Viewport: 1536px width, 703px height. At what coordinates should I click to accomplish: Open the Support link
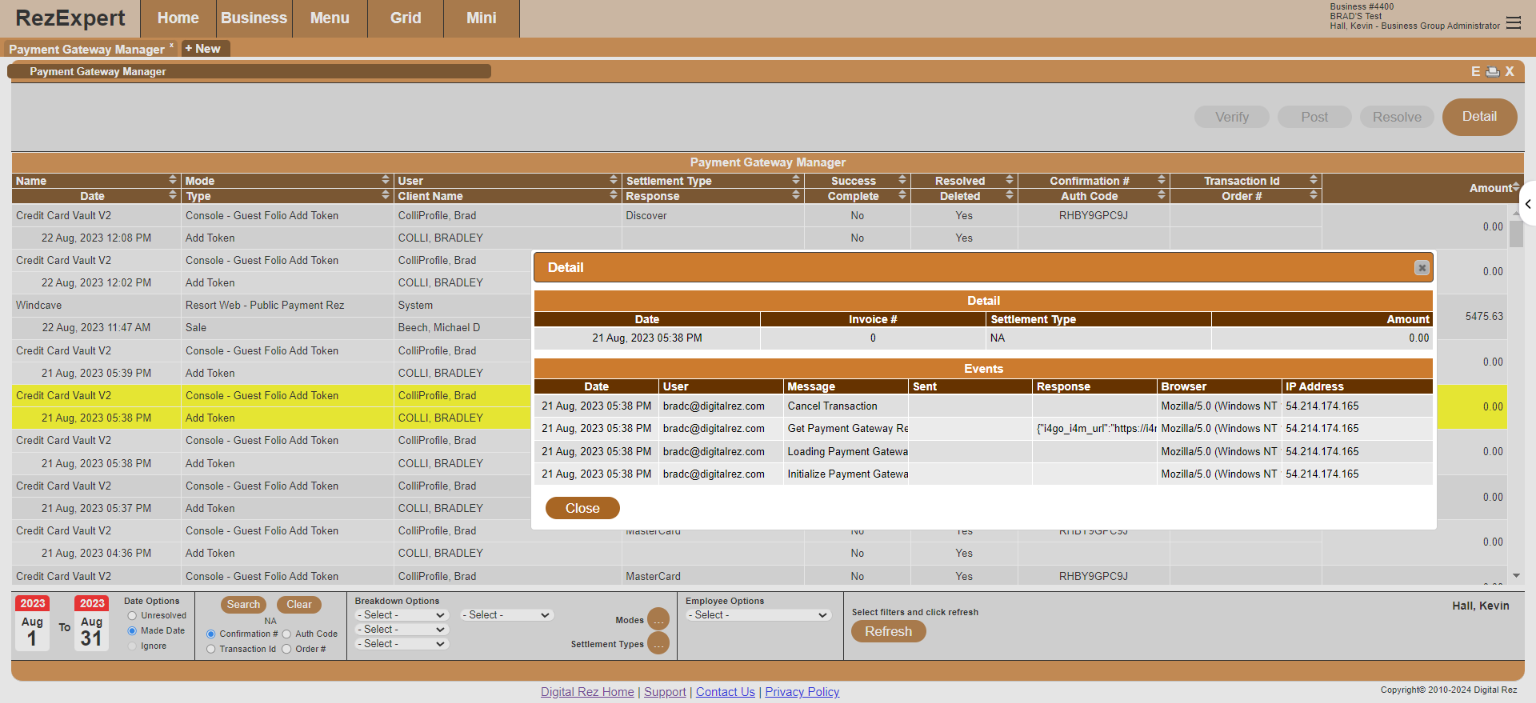click(665, 692)
